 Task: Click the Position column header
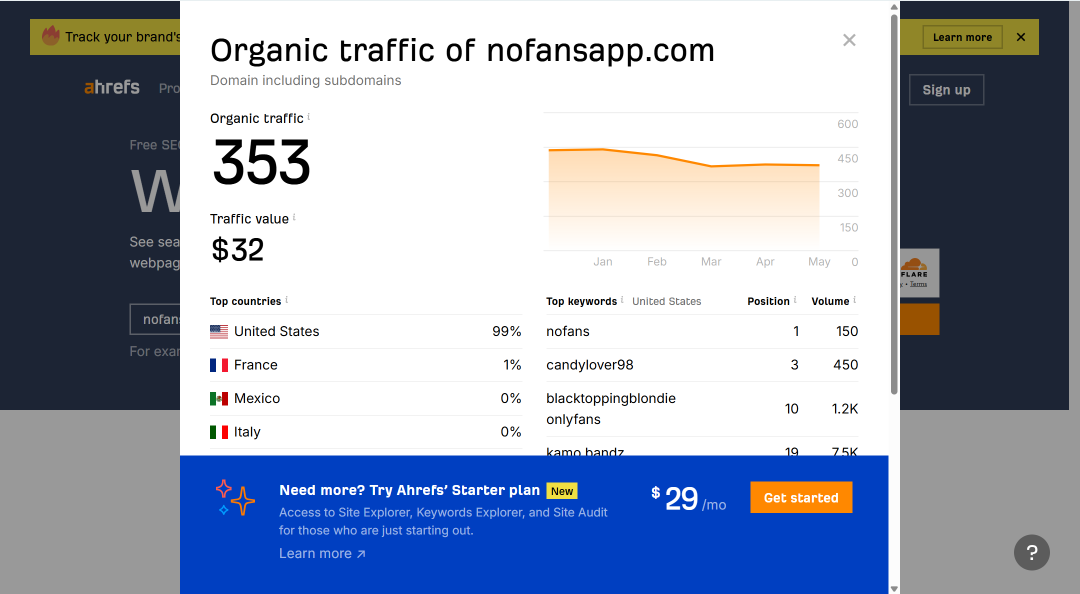point(768,301)
